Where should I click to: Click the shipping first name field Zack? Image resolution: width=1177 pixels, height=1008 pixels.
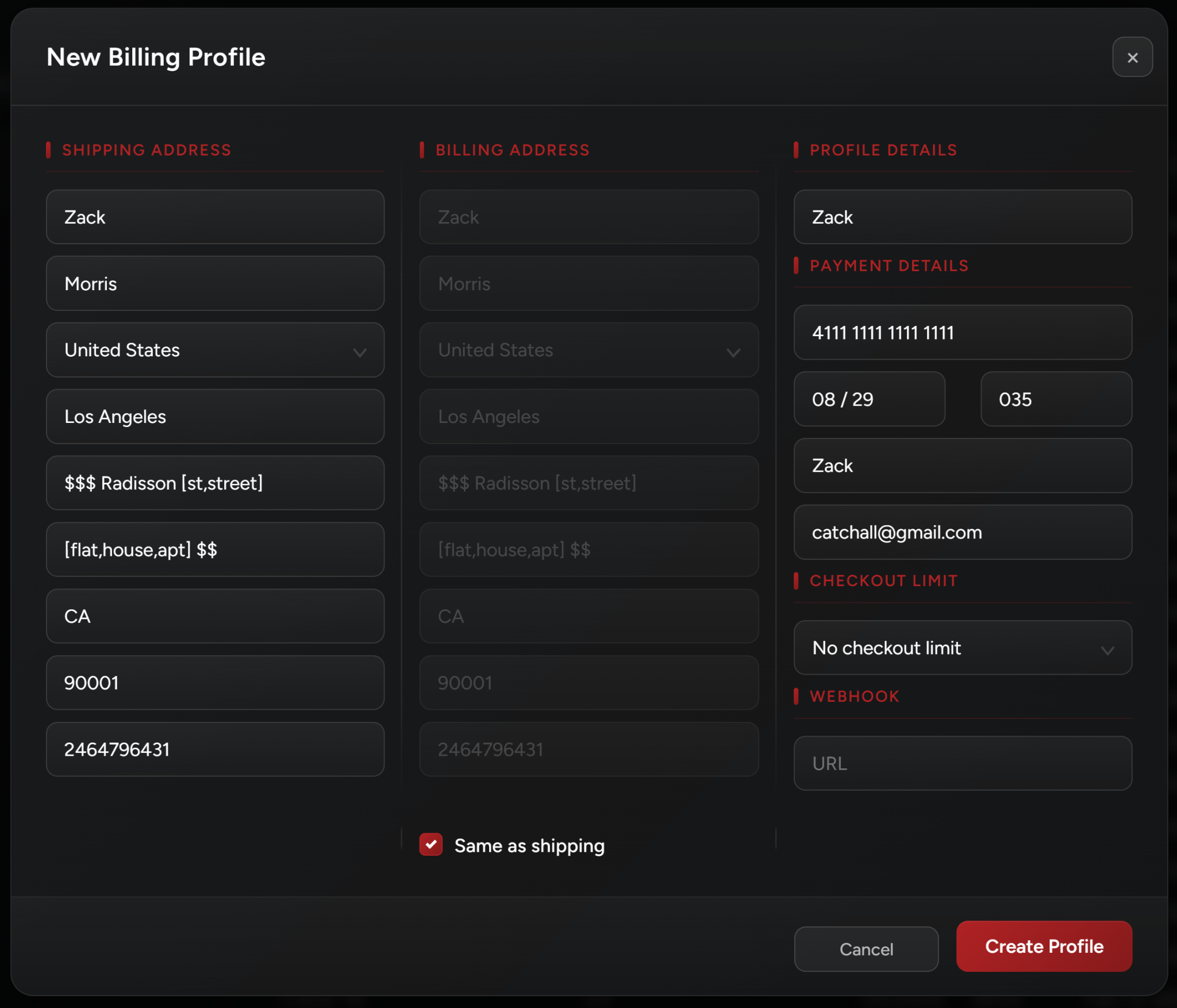coord(215,217)
